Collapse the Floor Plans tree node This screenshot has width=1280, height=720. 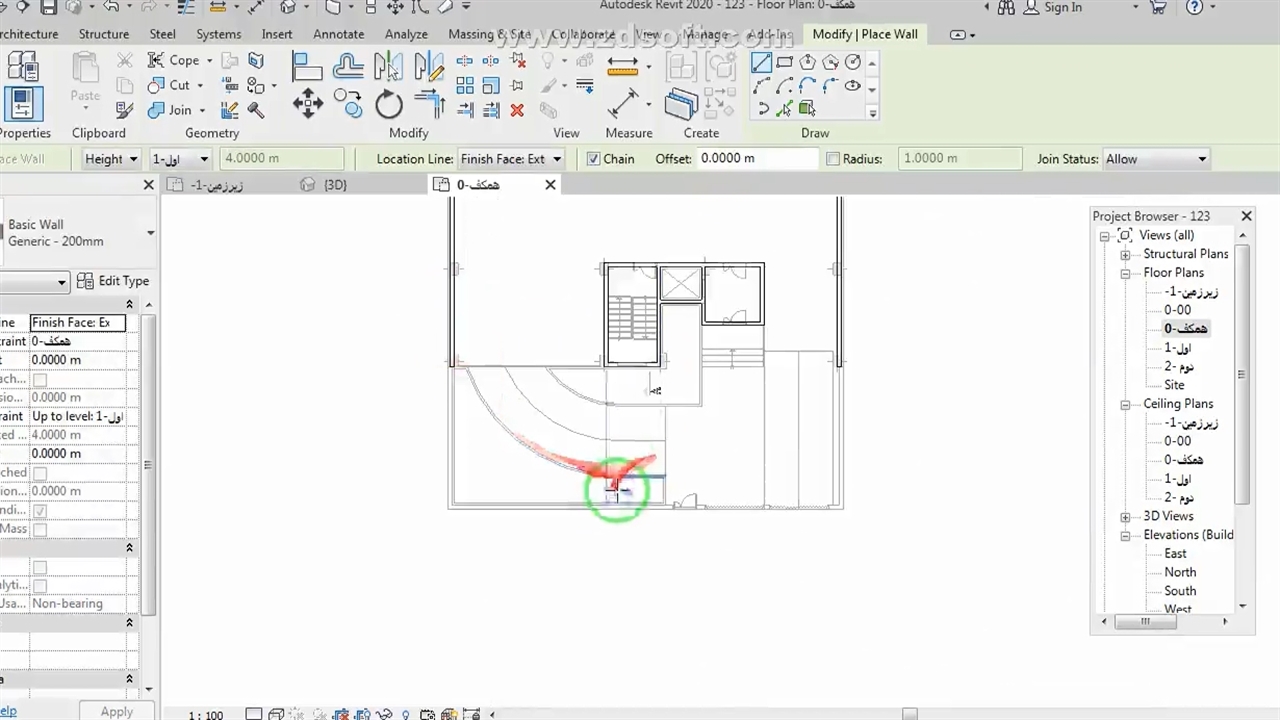[1125, 273]
